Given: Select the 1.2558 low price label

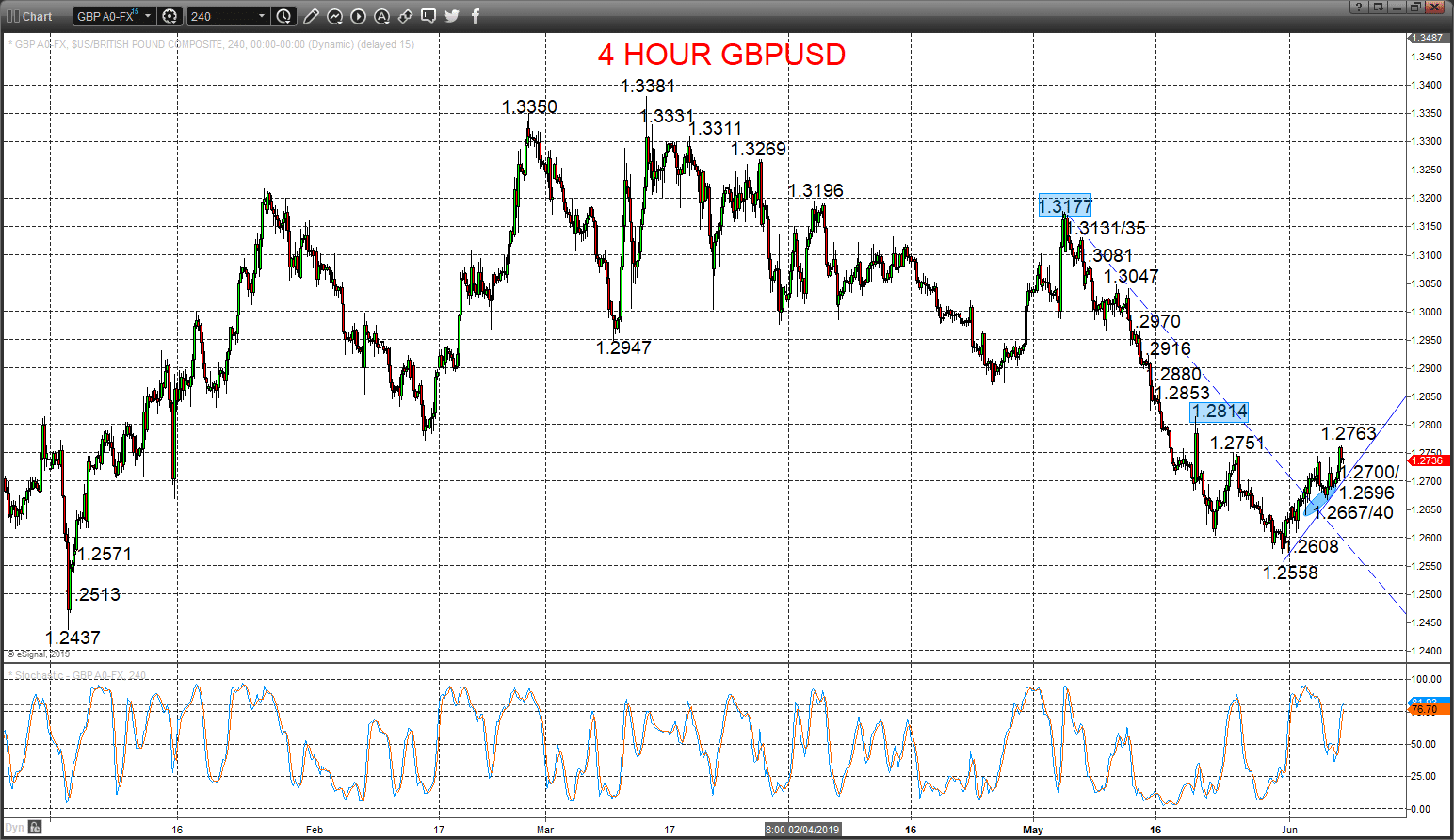Looking at the screenshot, I should coord(1290,573).
